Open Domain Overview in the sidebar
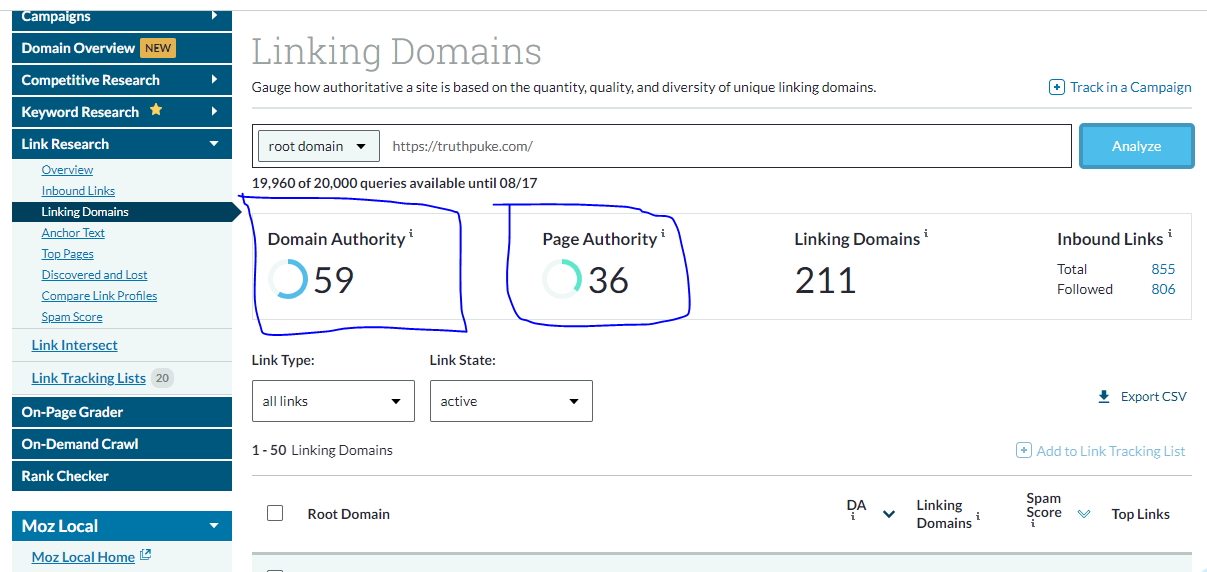This screenshot has width=1207, height=572. pyautogui.click(x=122, y=48)
